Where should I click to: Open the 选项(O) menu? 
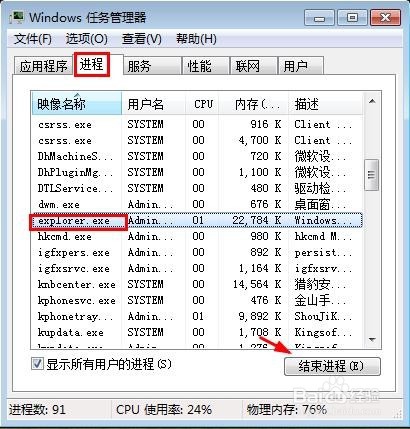click(x=87, y=39)
